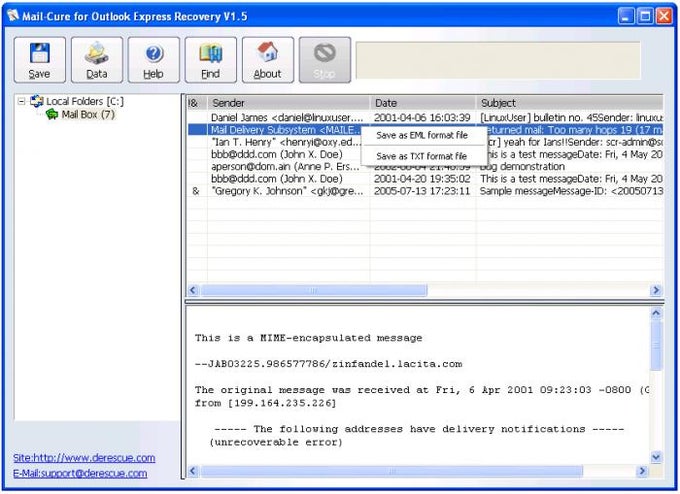This screenshot has height=494, width=680.
Task: Click the from [199.164.235.226] line
Action: [265, 403]
